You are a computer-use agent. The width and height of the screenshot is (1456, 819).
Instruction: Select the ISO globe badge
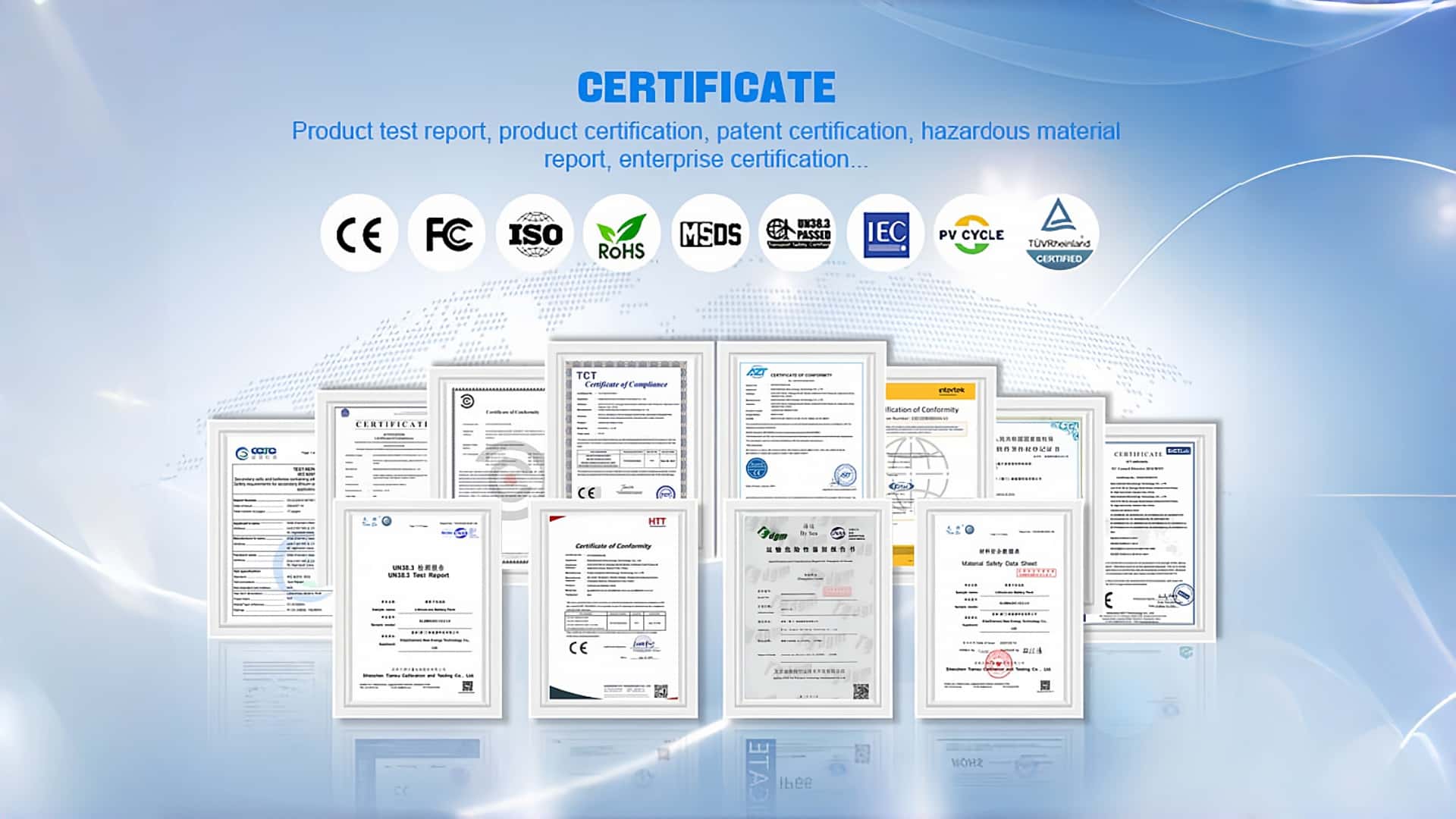tap(535, 234)
